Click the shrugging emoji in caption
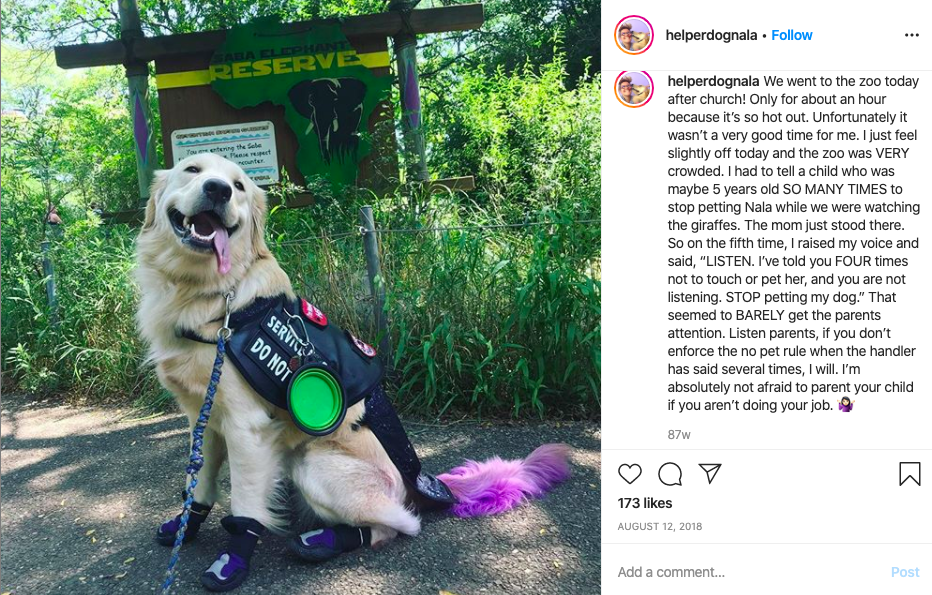Screen dimensions: 932x595 click(x=845, y=405)
